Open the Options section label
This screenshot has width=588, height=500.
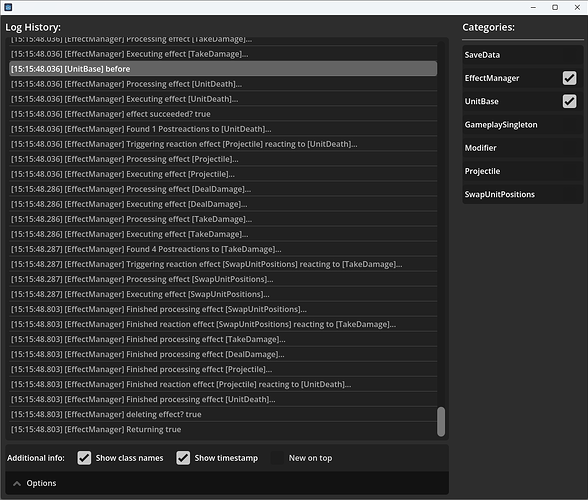pyautogui.click(x=41, y=483)
